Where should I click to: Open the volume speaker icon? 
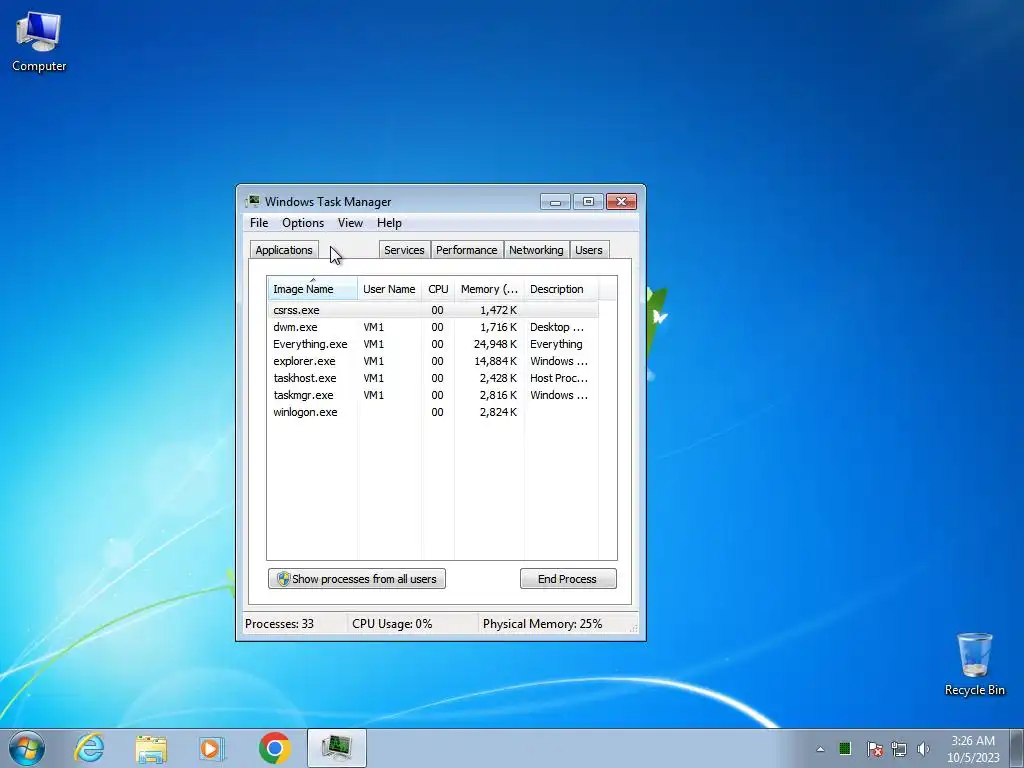pos(923,749)
